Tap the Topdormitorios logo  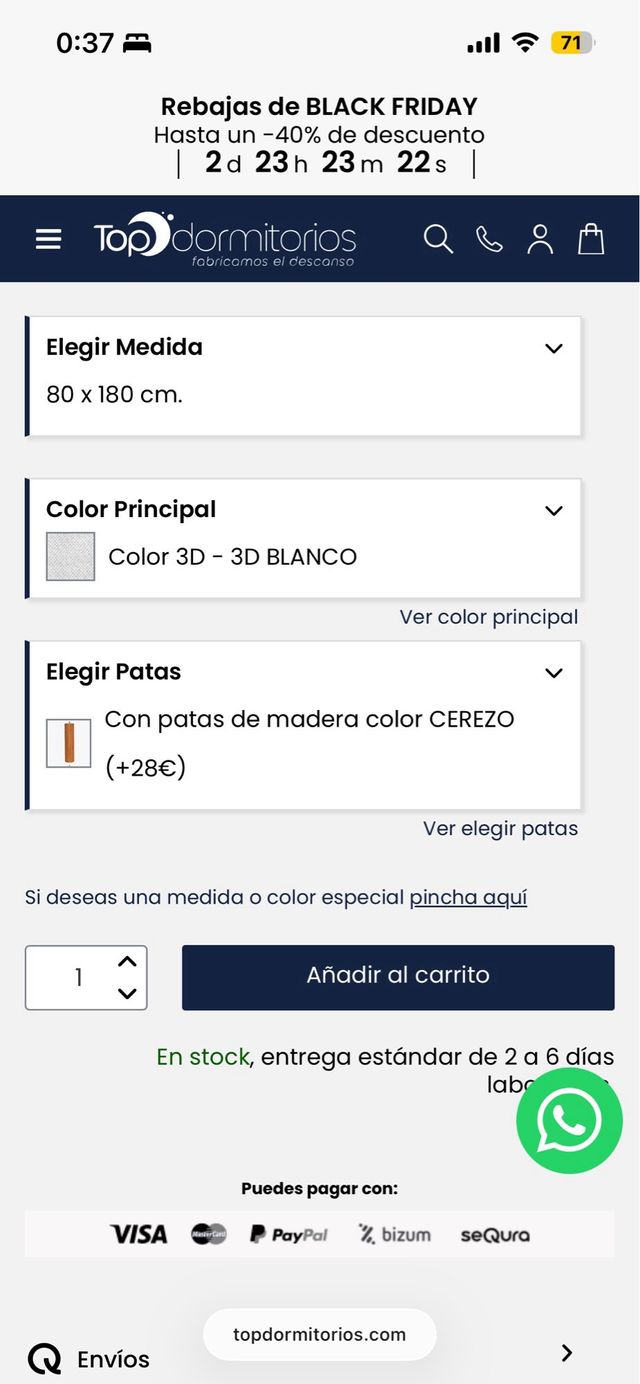[227, 238]
